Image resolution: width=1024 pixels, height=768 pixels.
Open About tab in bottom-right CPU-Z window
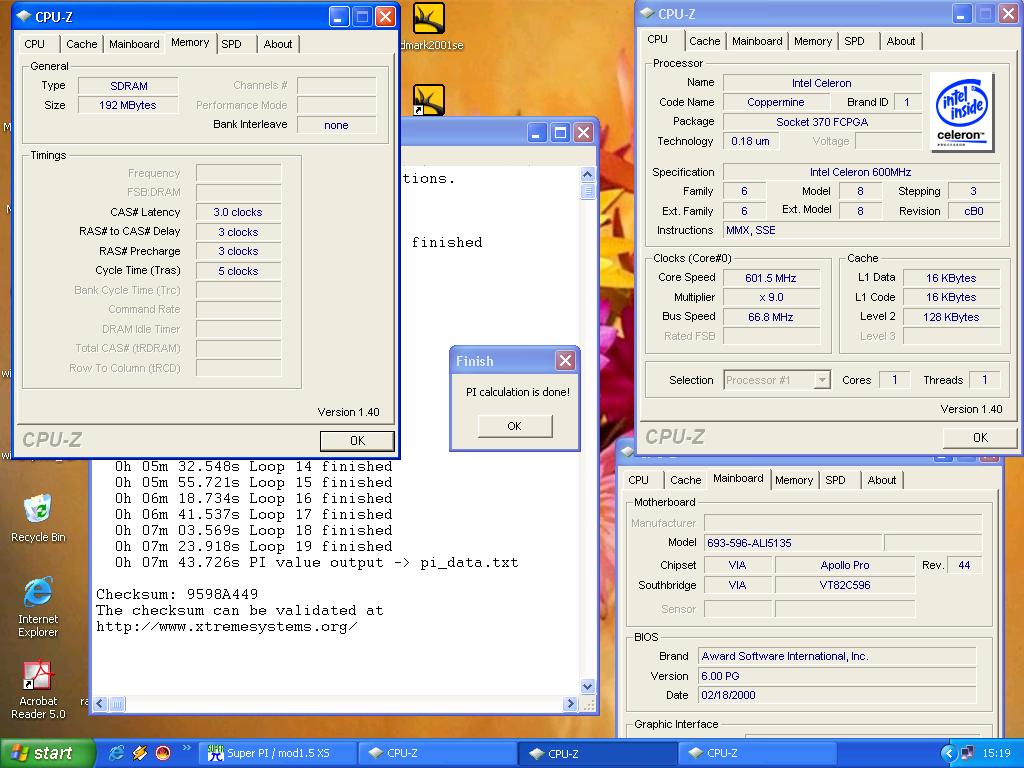coord(882,480)
